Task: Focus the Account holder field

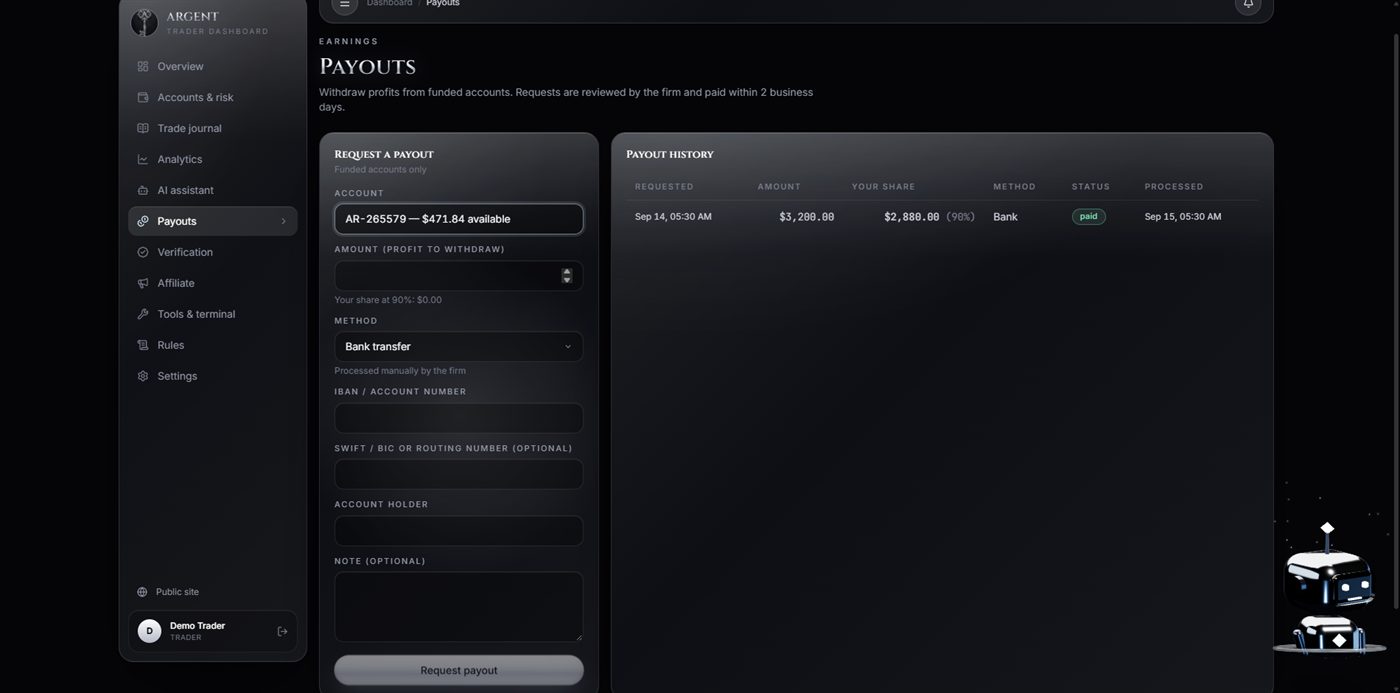Action: 459,531
